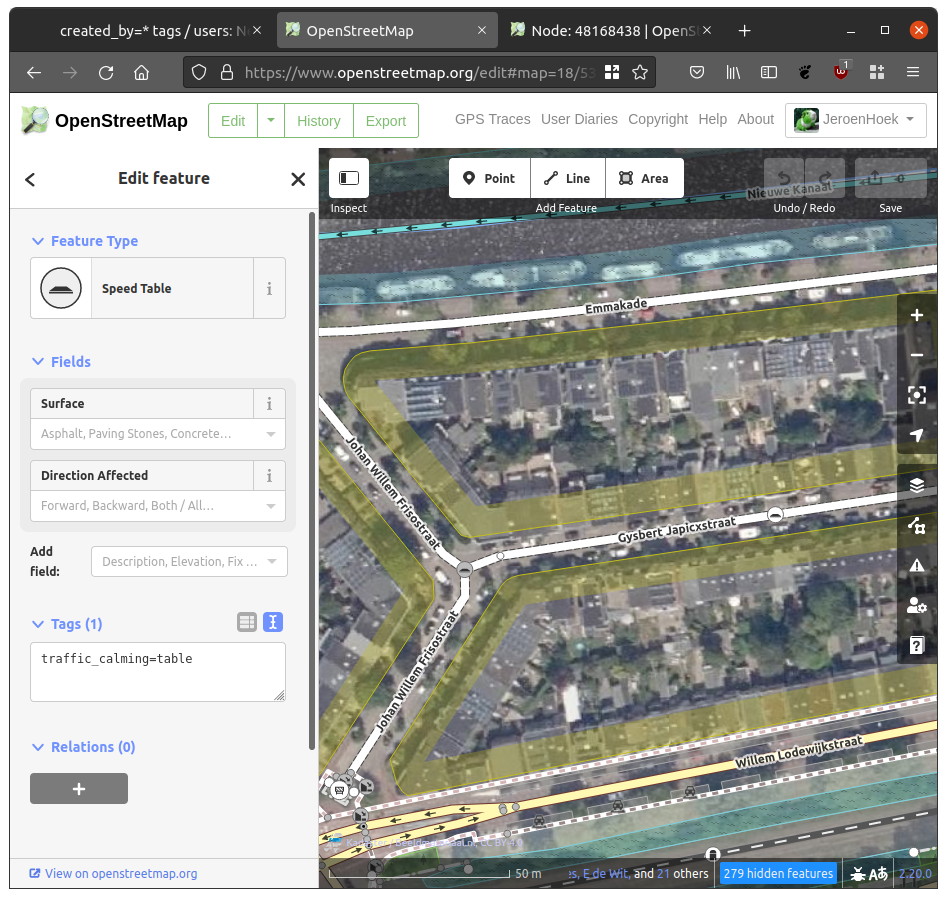This screenshot has width=947, height=898.
Task: Toggle the Inspect sidebar button
Action: (x=349, y=178)
